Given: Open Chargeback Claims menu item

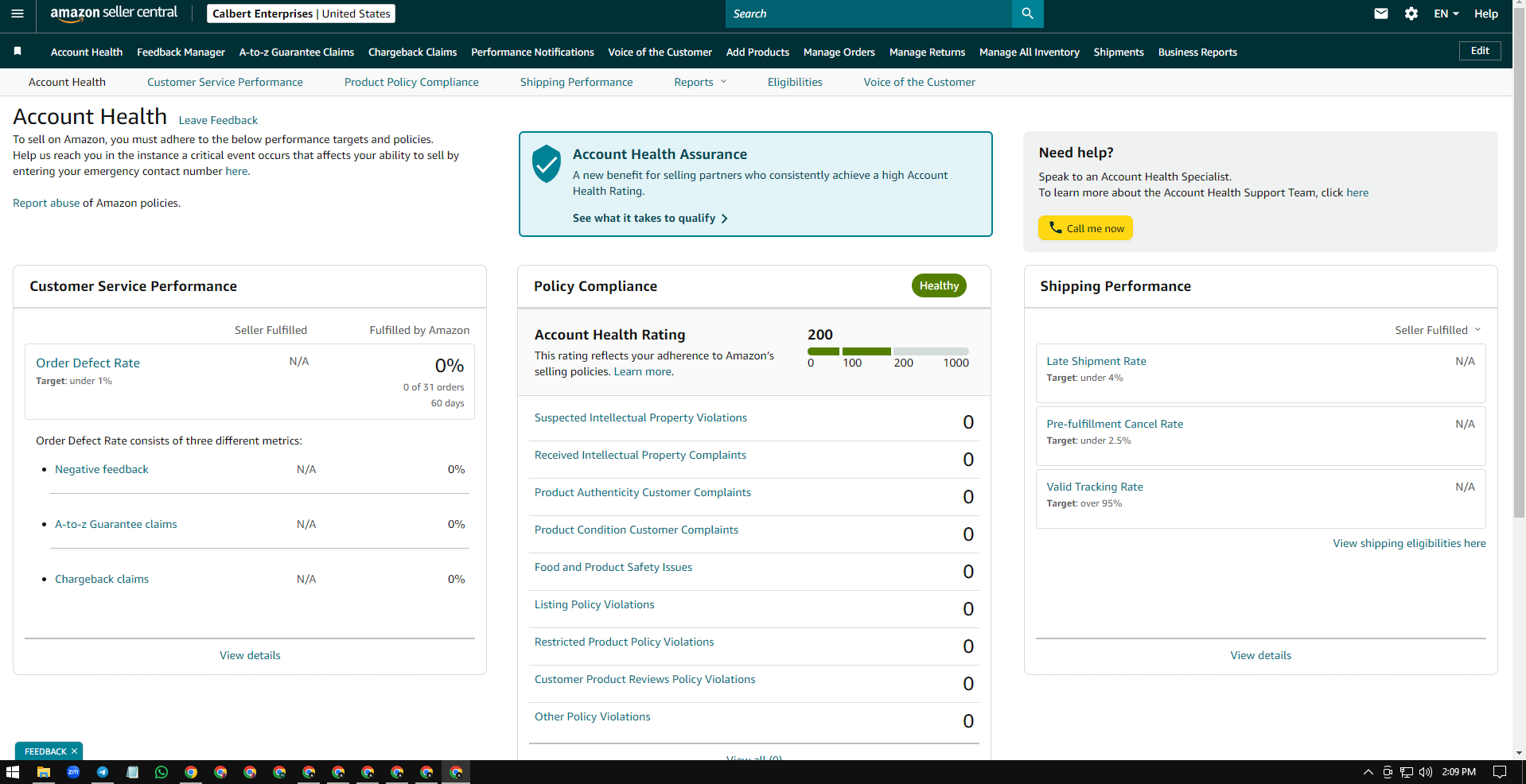Looking at the screenshot, I should 412,52.
